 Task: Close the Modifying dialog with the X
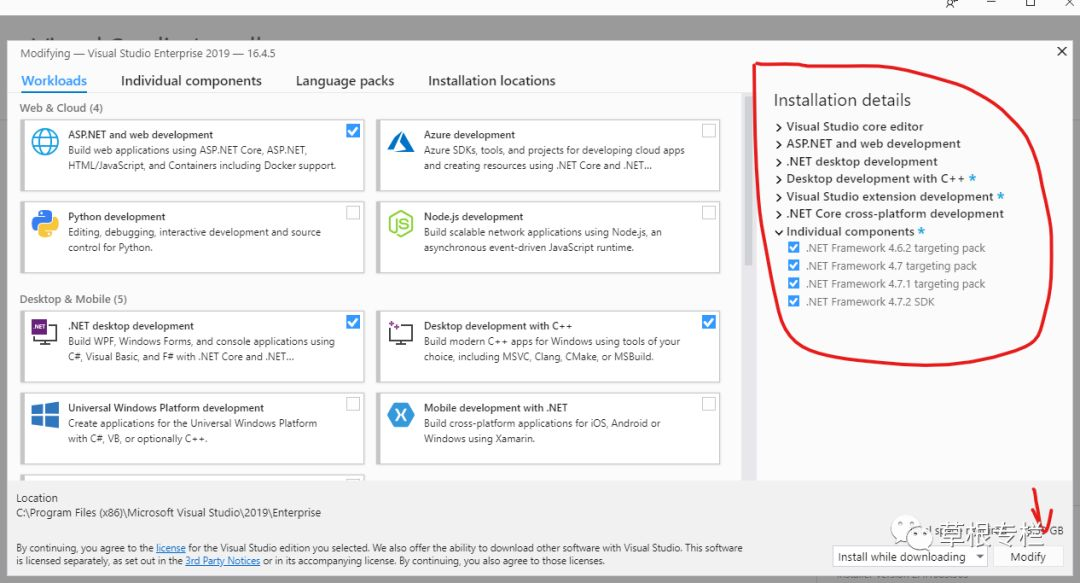[x=1061, y=51]
